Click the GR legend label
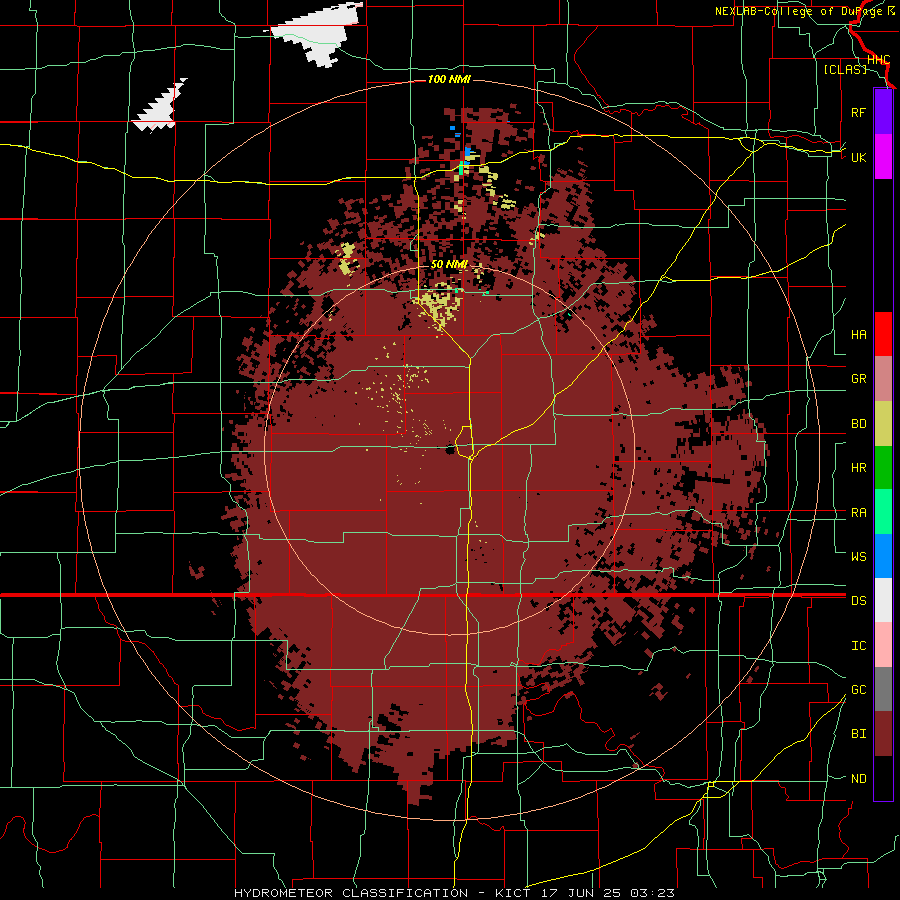The image size is (900, 900). (858, 379)
